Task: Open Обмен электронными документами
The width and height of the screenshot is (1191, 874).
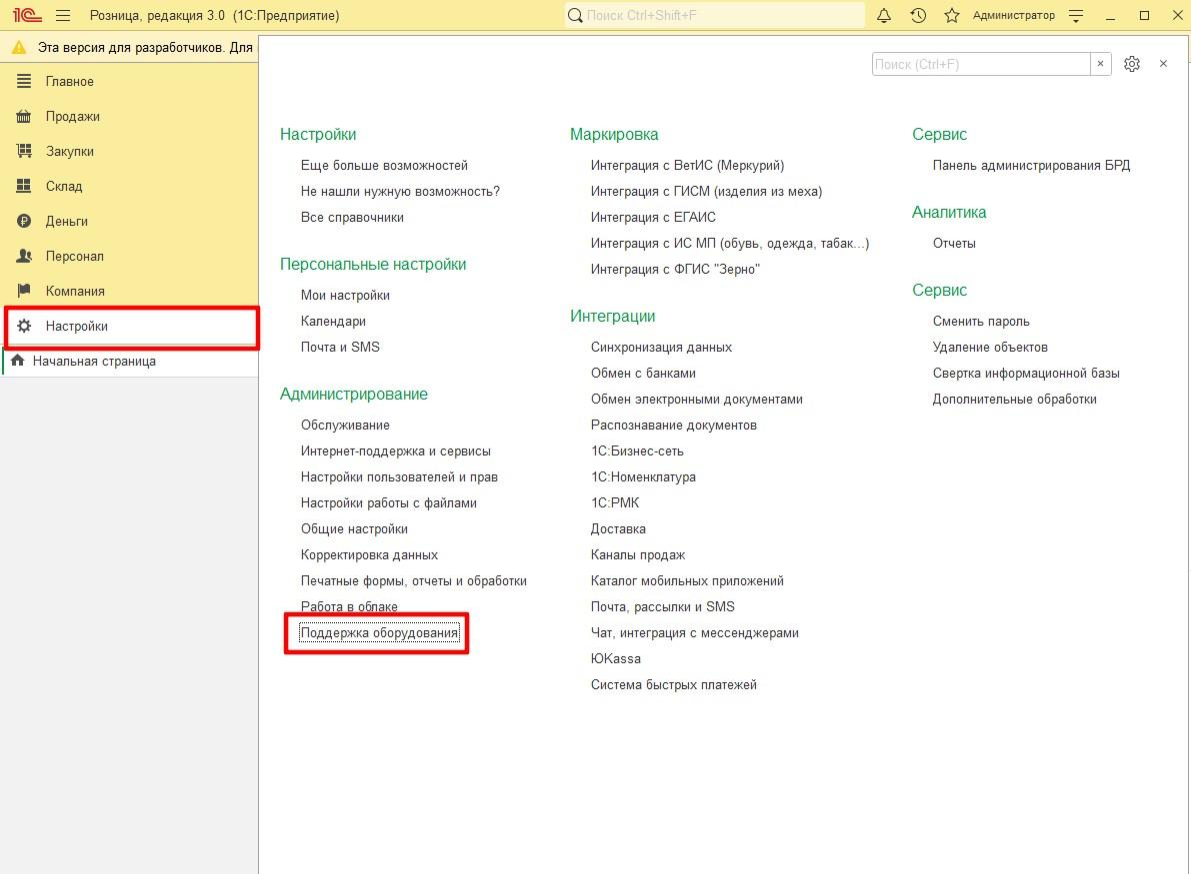Action: [697, 399]
